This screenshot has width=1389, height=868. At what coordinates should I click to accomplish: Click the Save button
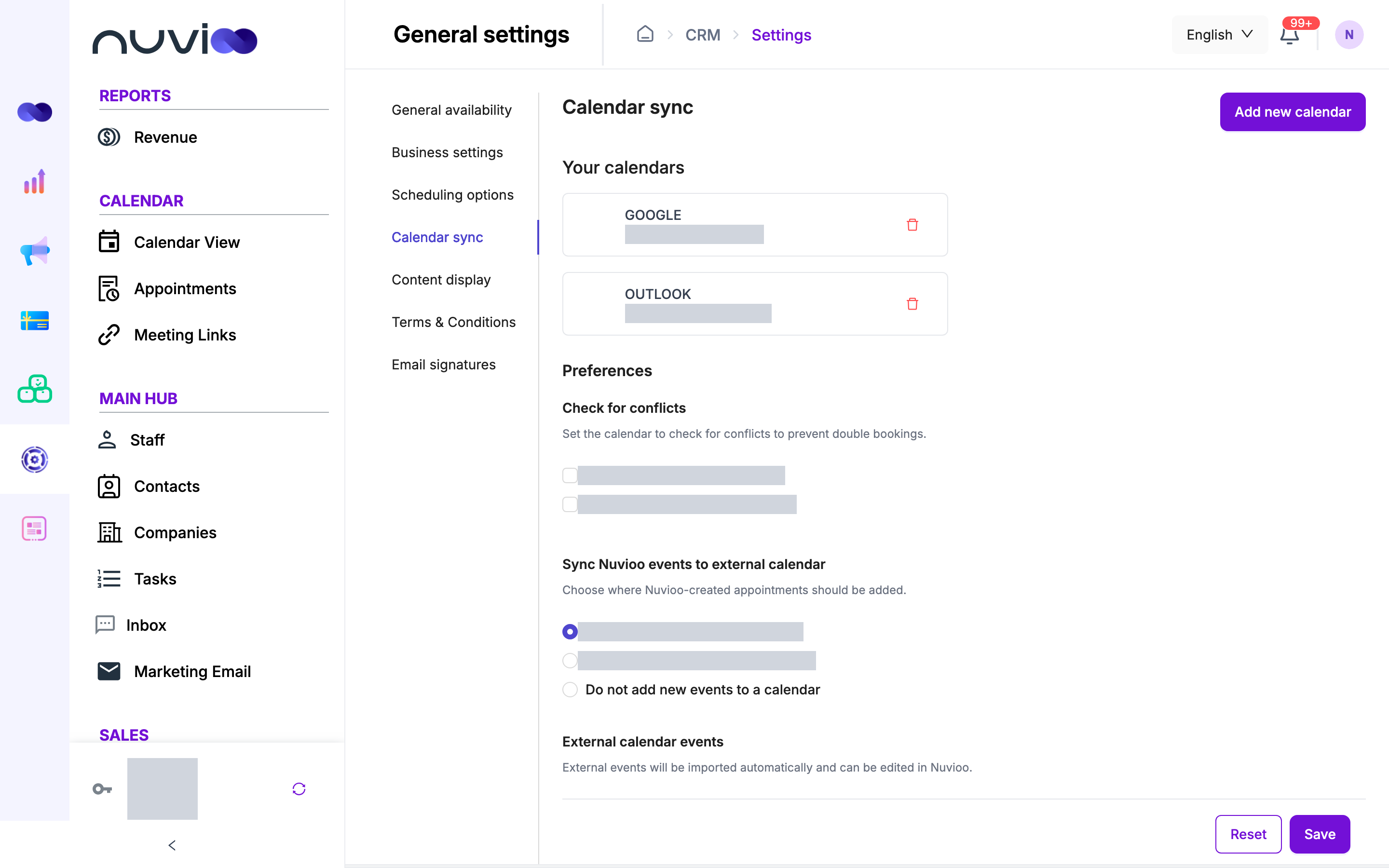coord(1320,834)
